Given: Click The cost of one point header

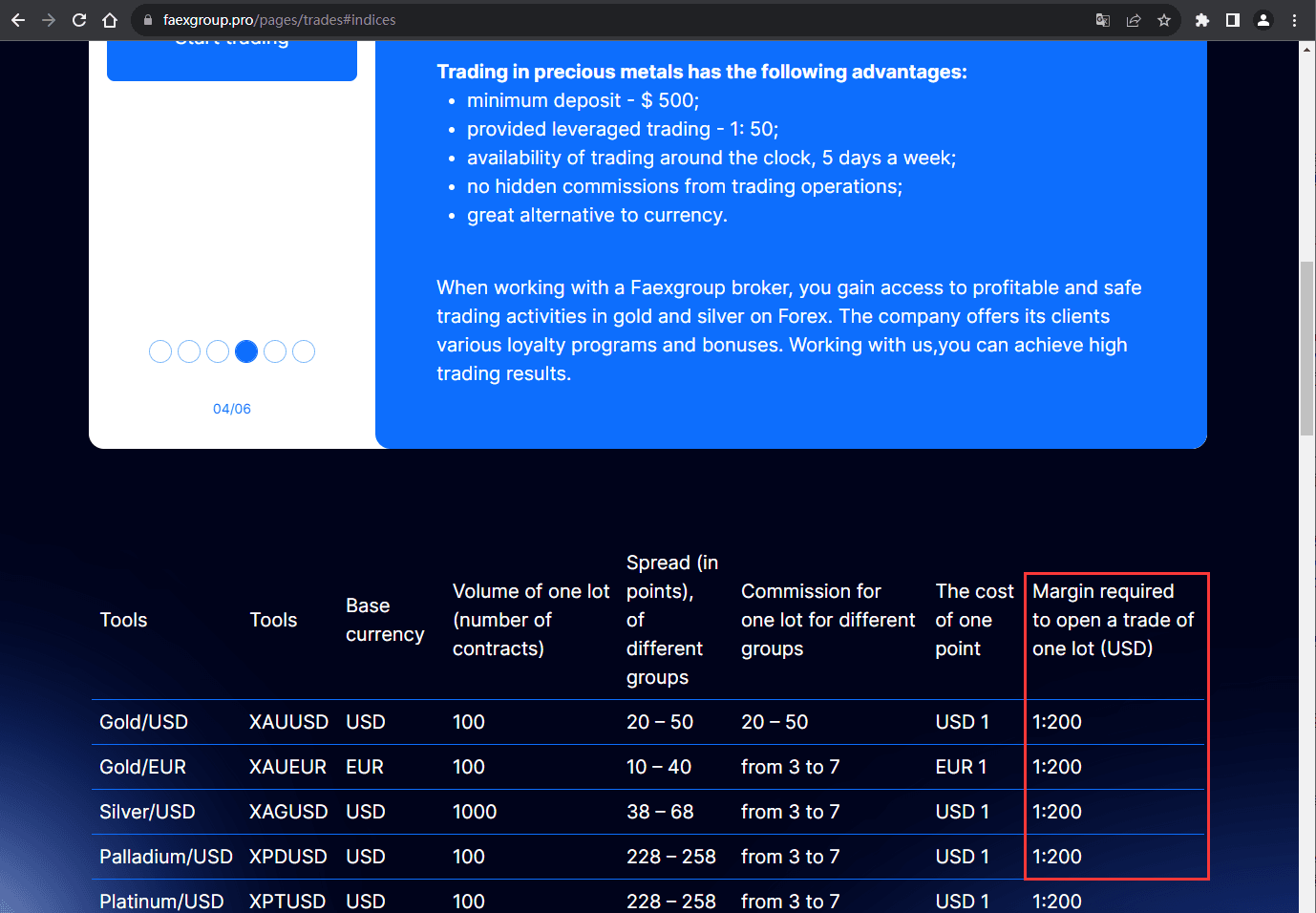Looking at the screenshot, I should pyautogui.click(x=974, y=620).
